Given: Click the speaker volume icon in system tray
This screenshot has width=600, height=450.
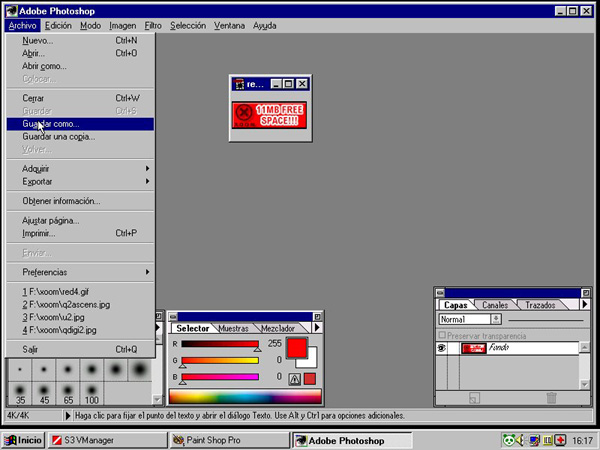Looking at the screenshot, I should (520, 440).
